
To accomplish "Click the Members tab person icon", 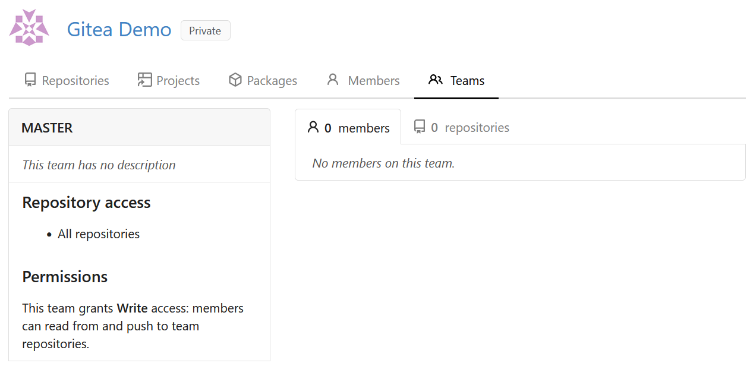I will pyautogui.click(x=332, y=79).
